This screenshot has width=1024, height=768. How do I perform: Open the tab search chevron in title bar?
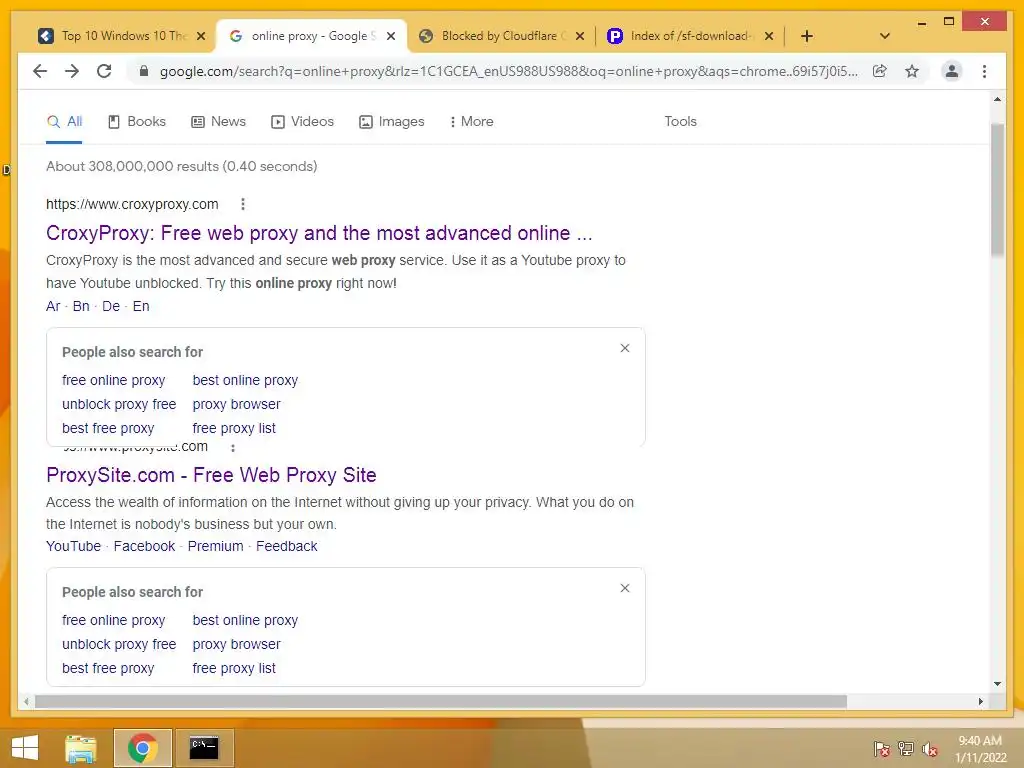coord(885,36)
